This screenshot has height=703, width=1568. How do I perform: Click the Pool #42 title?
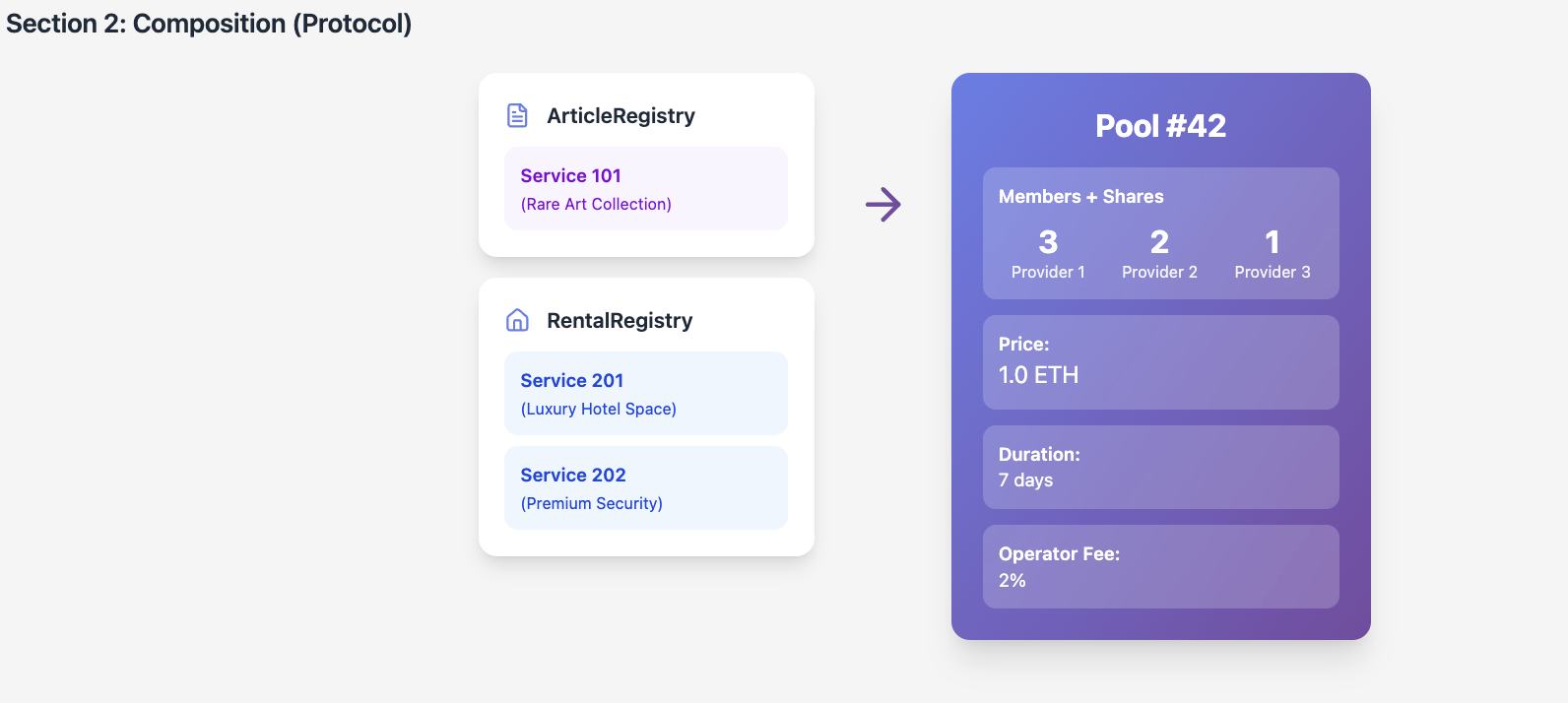(1160, 126)
